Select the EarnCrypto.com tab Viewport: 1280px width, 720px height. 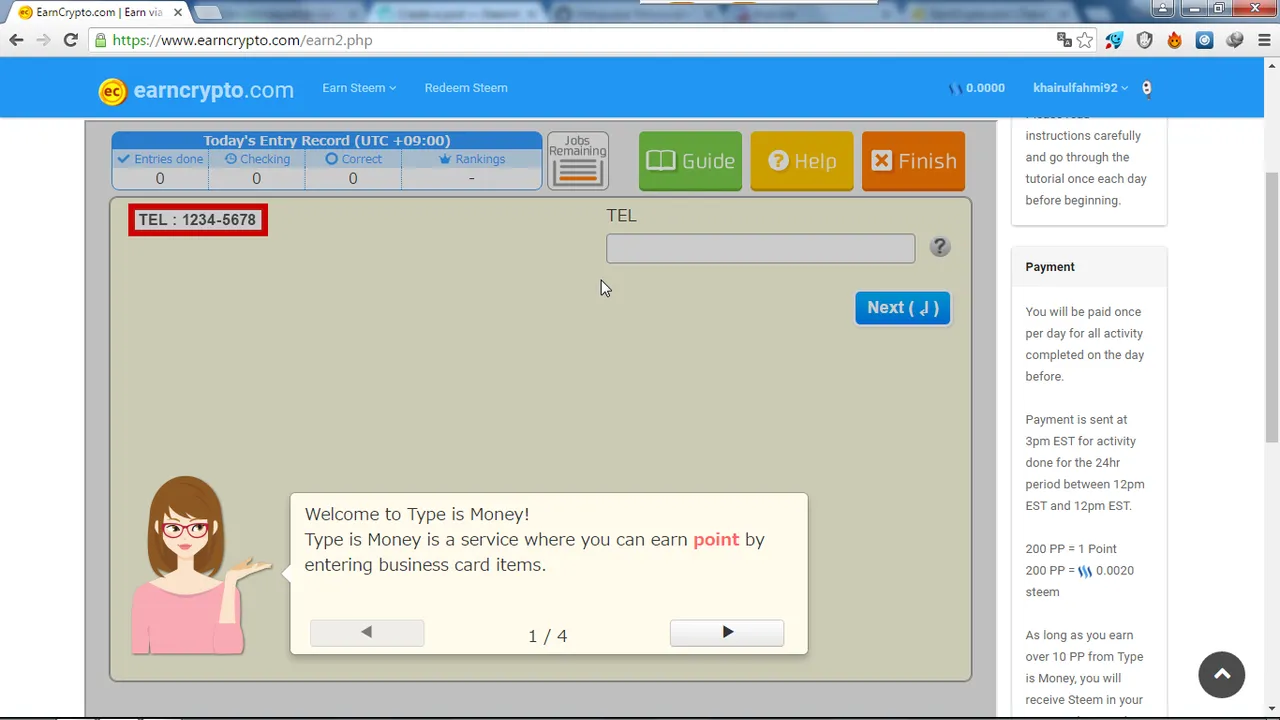[98, 12]
